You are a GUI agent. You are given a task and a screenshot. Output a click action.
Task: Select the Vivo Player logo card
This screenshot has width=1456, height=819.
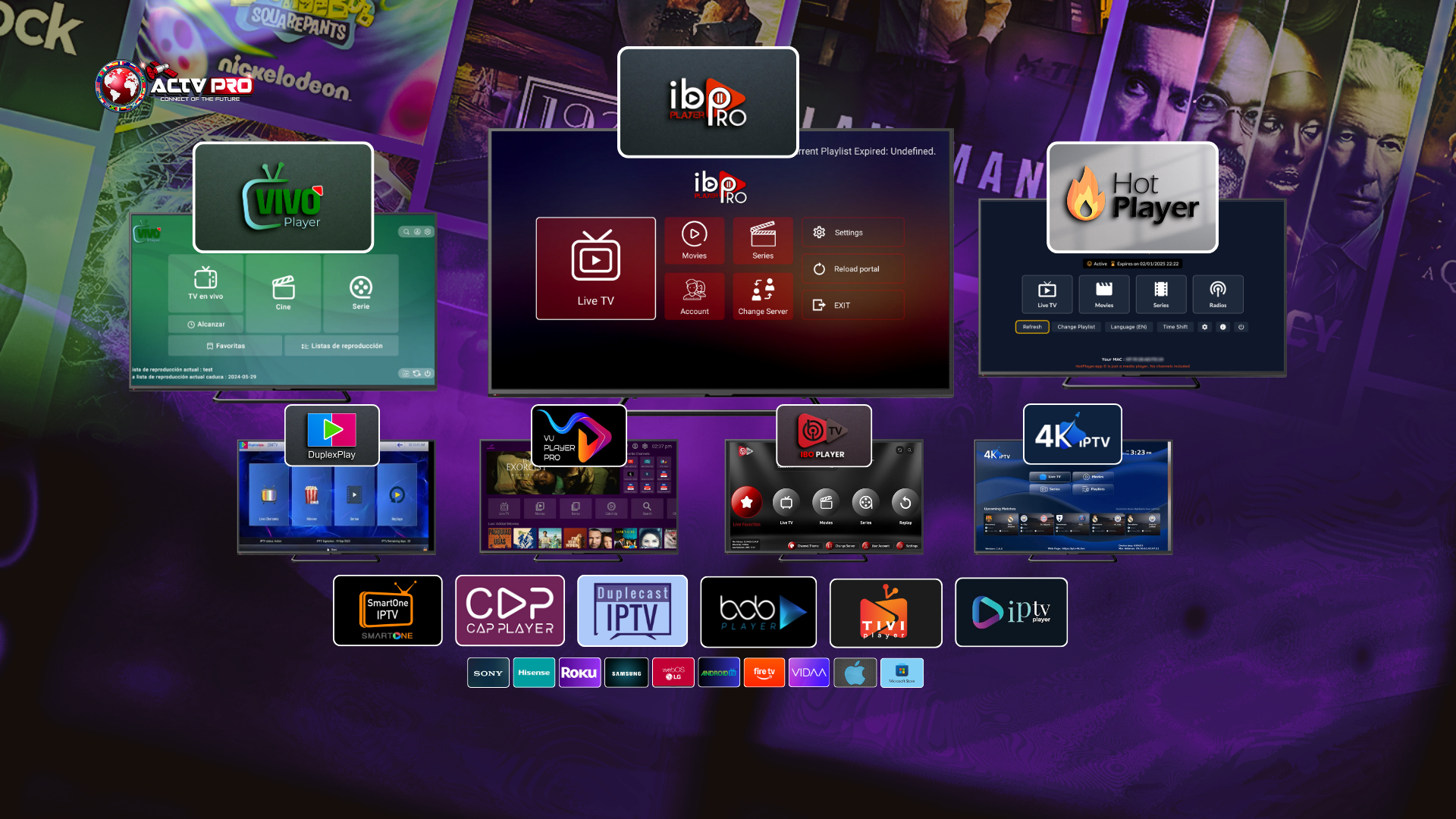coord(283,197)
